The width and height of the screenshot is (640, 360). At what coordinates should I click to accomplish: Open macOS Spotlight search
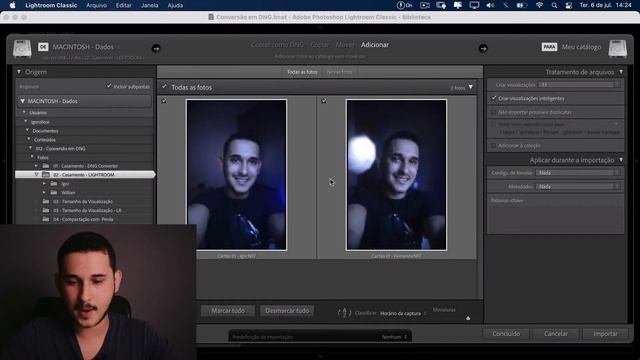[554, 5]
